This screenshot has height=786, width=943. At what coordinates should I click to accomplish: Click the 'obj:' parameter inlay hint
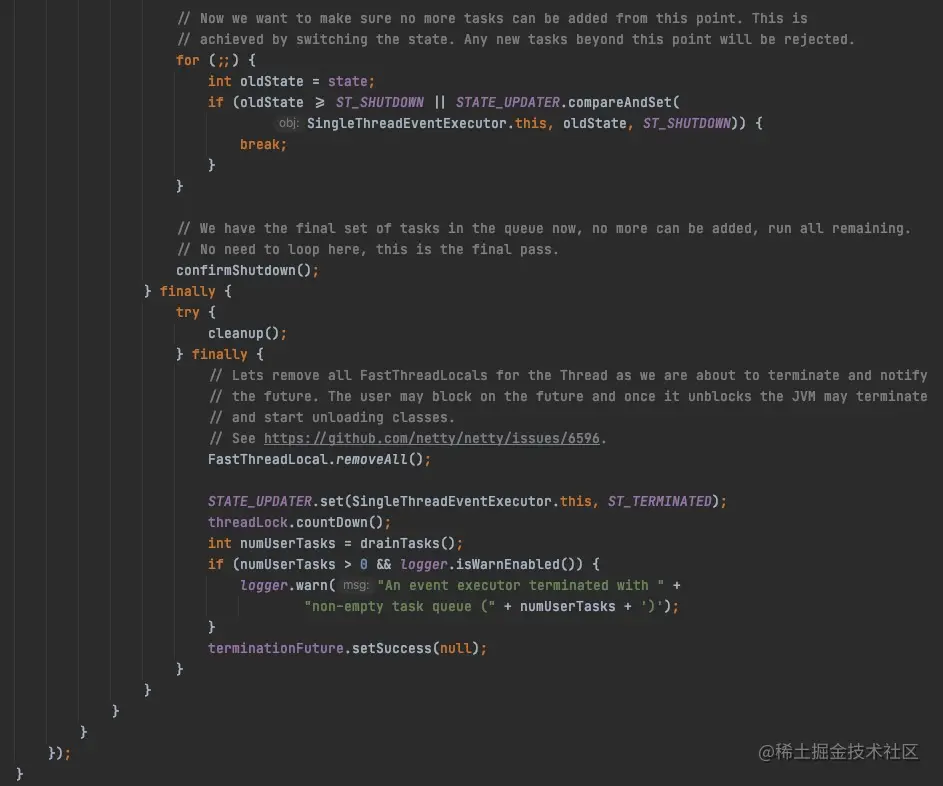pyautogui.click(x=289, y=123)
